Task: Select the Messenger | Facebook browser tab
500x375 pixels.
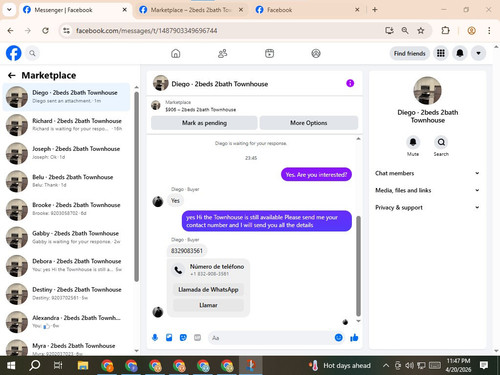Action: pos(75,10)
